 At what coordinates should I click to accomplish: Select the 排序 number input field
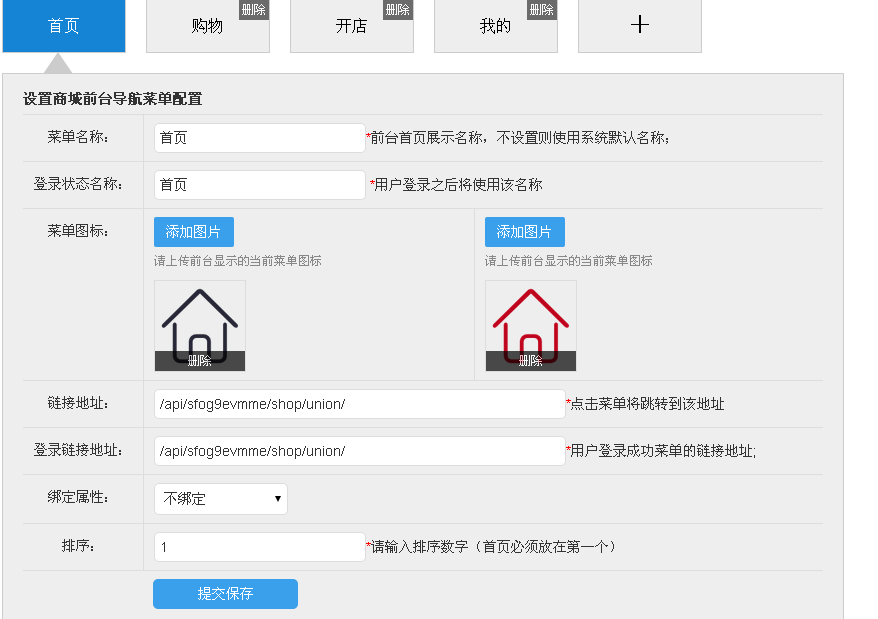point(259,547)
